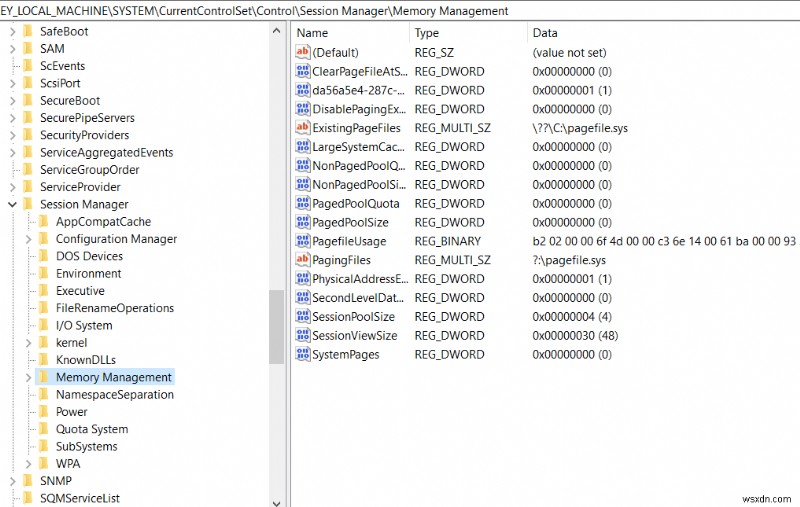
Task: Click the KnownDLLs folder icon
Action: point(44,360)
